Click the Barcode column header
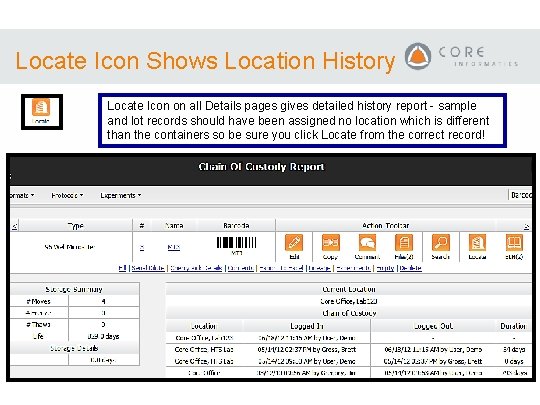The height and width of the screenshot is (405, 540). 236,226
